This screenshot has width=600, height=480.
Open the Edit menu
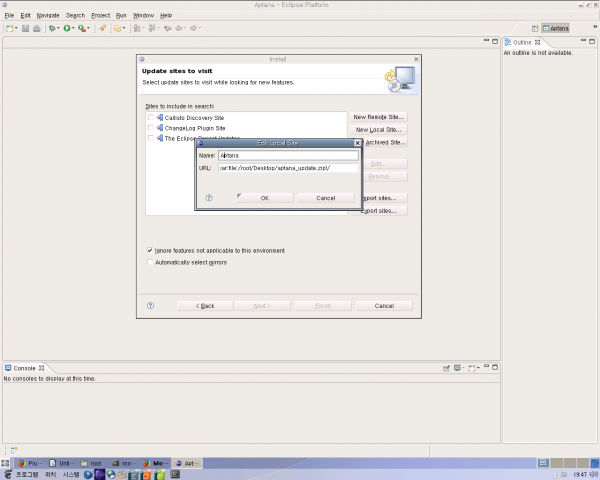25,15
